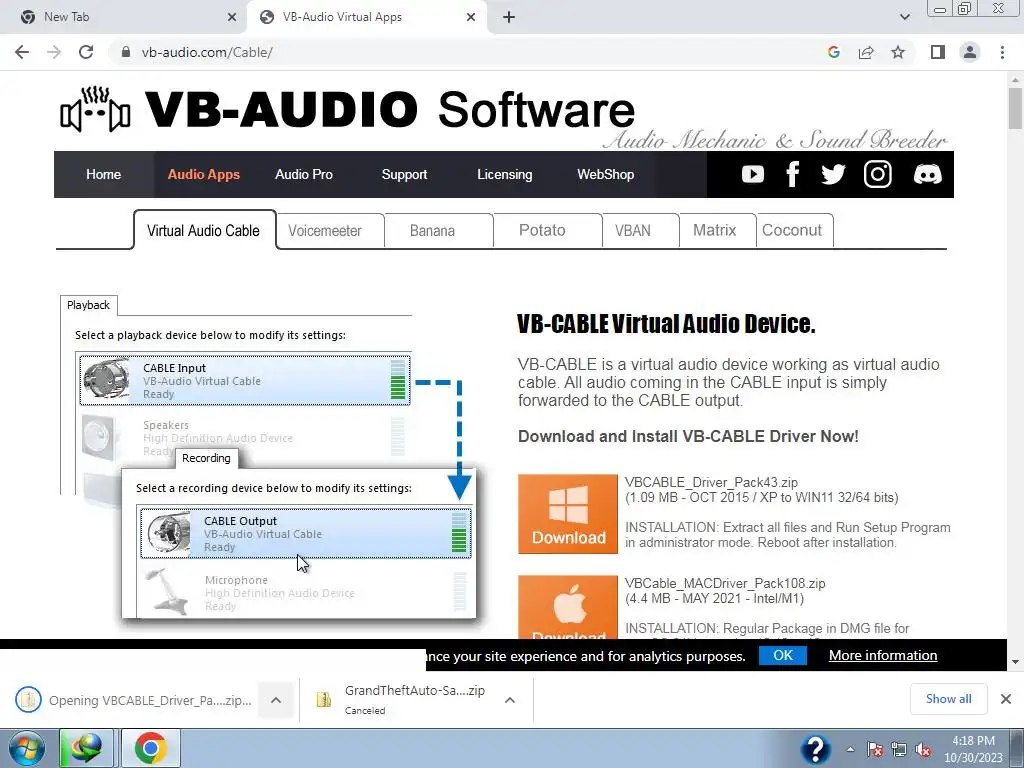Viewport: 1024px width, 768px height.
Task: Open the VBCABLE_Driver_Pa zip download item
Action: coord(135,700)
